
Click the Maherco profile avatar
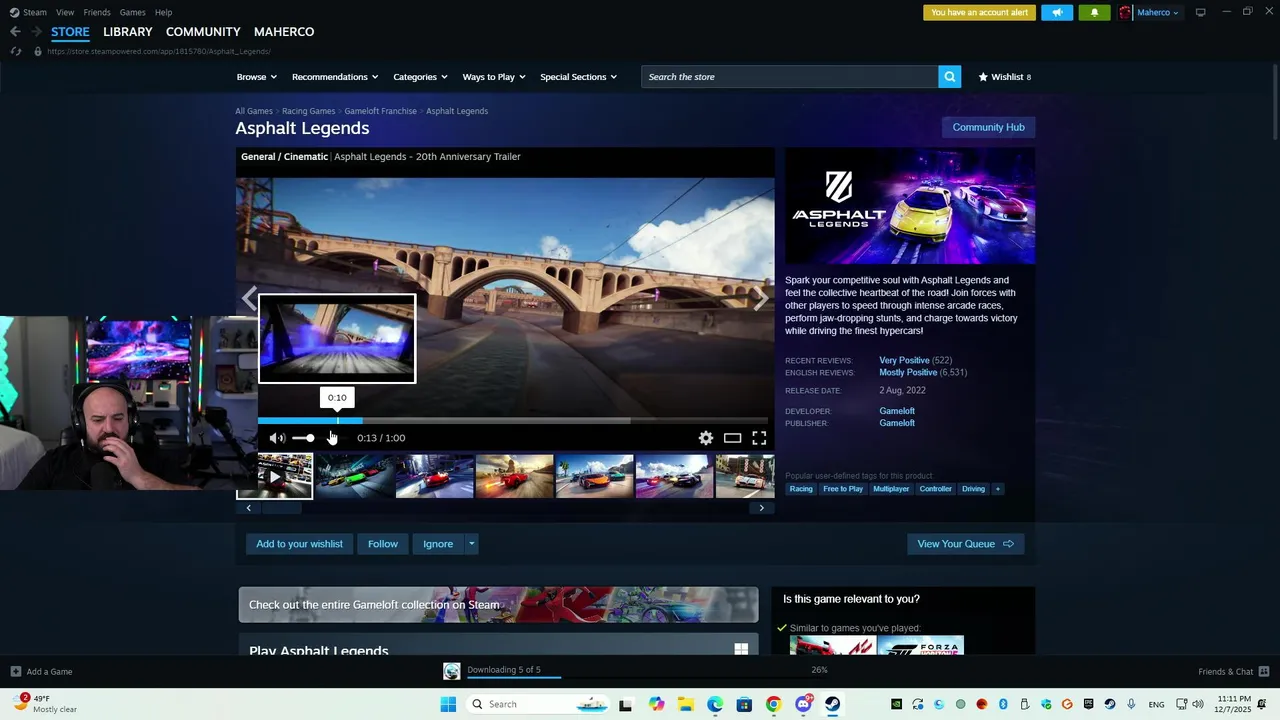pos(1125,12)
